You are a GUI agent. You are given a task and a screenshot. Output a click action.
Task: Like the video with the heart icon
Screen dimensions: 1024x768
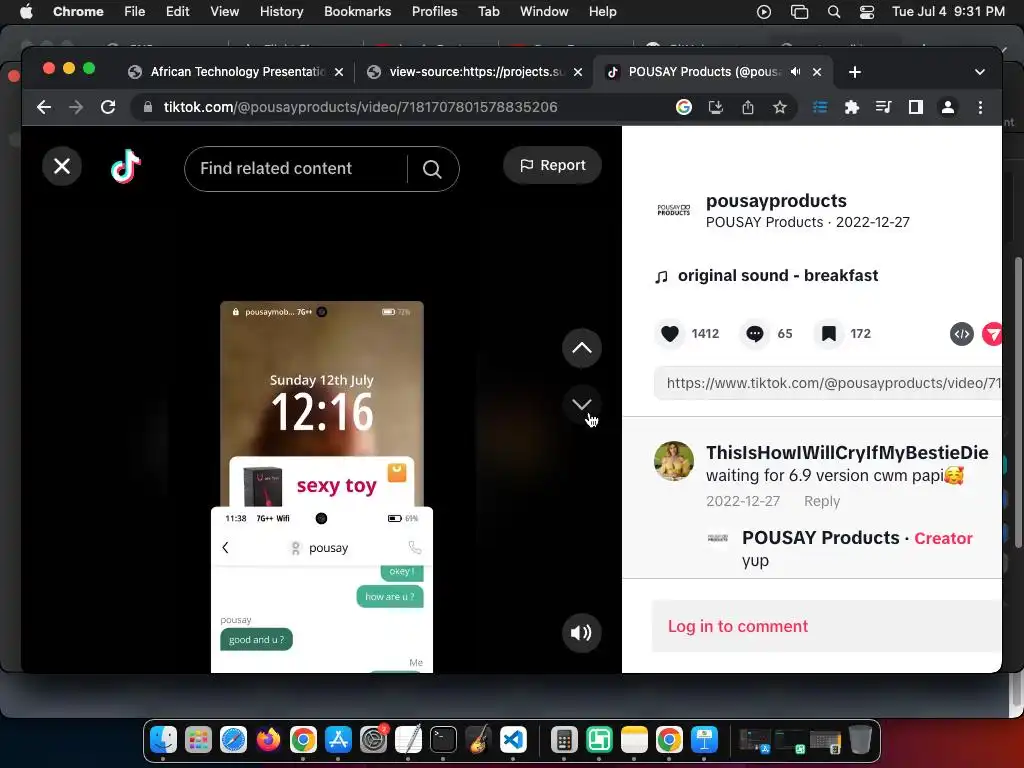(x=669, y=334)
